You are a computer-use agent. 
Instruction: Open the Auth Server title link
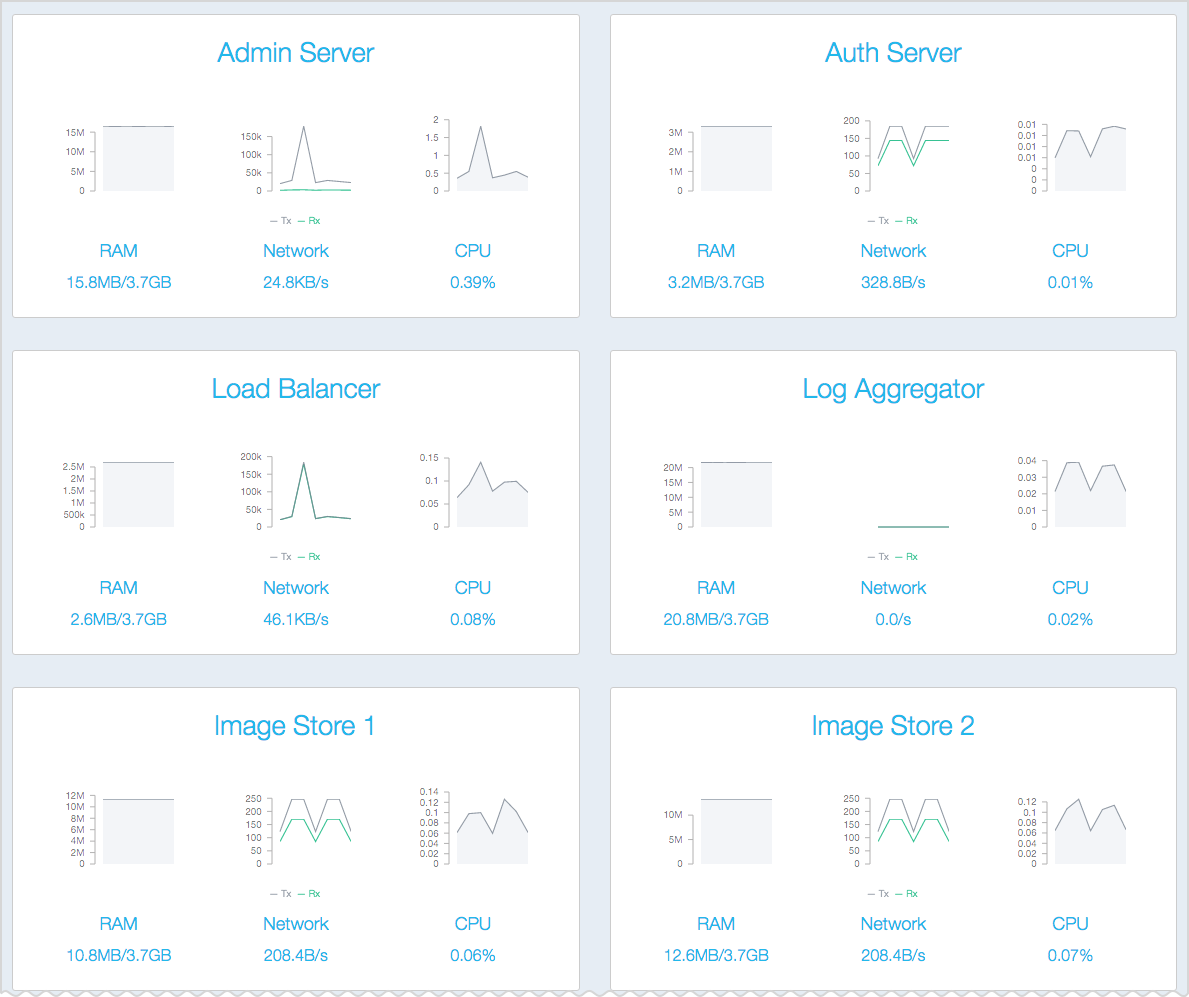[x=893, y=53]
